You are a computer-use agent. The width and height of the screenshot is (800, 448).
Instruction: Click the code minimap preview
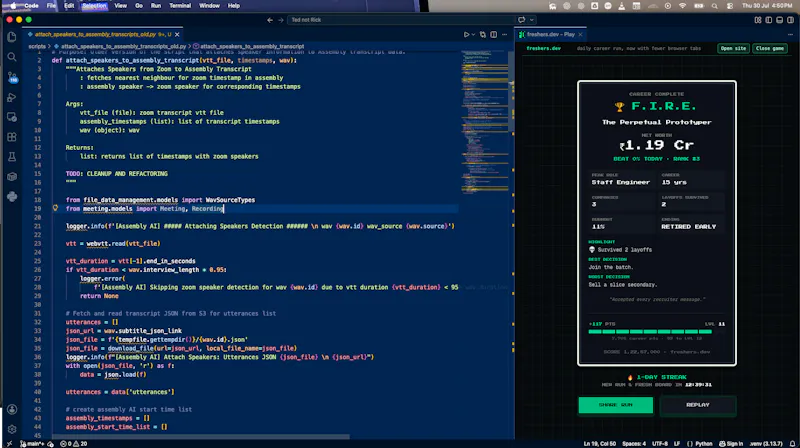tap(485, 122)
